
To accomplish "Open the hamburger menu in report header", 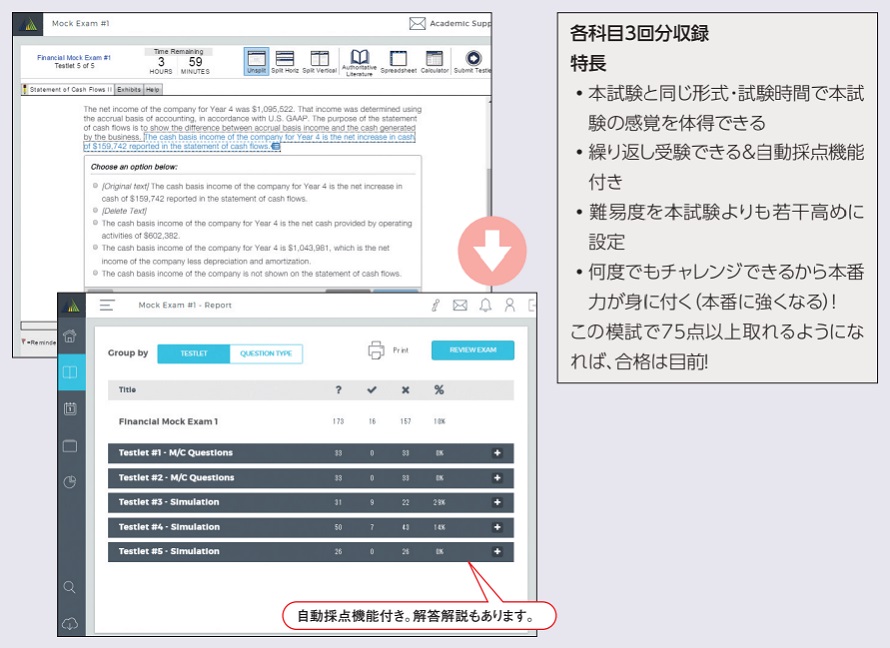I will click(x=106, y=305).
